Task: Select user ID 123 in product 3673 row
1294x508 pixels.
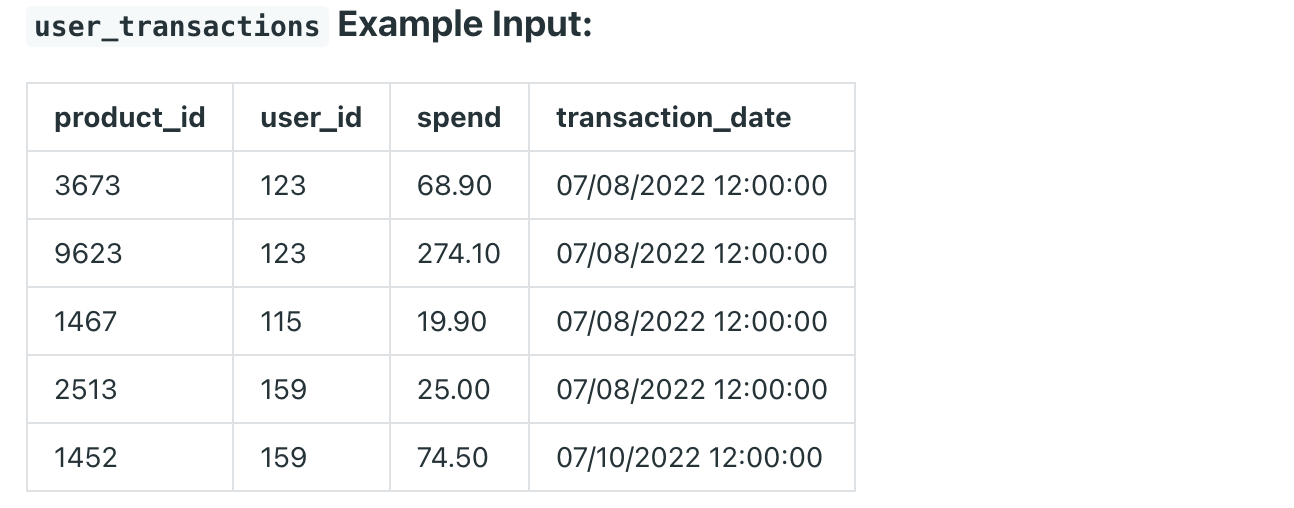Action: 283,186
